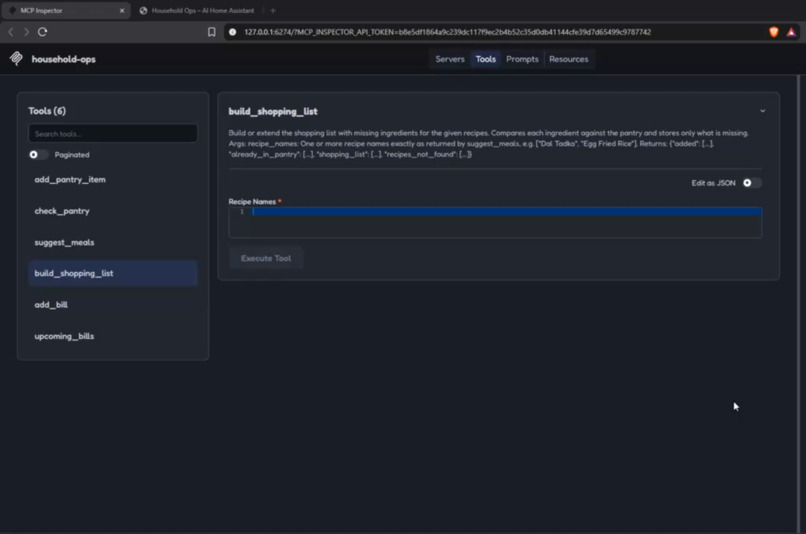Select the check_pantry tool
This screenshot has height=534, width=806.
(113, 211)
